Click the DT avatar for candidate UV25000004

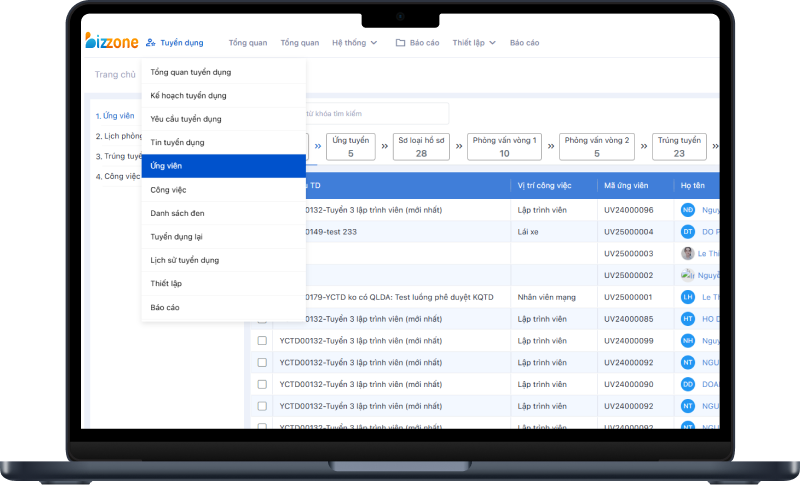[x=688, y=232]
